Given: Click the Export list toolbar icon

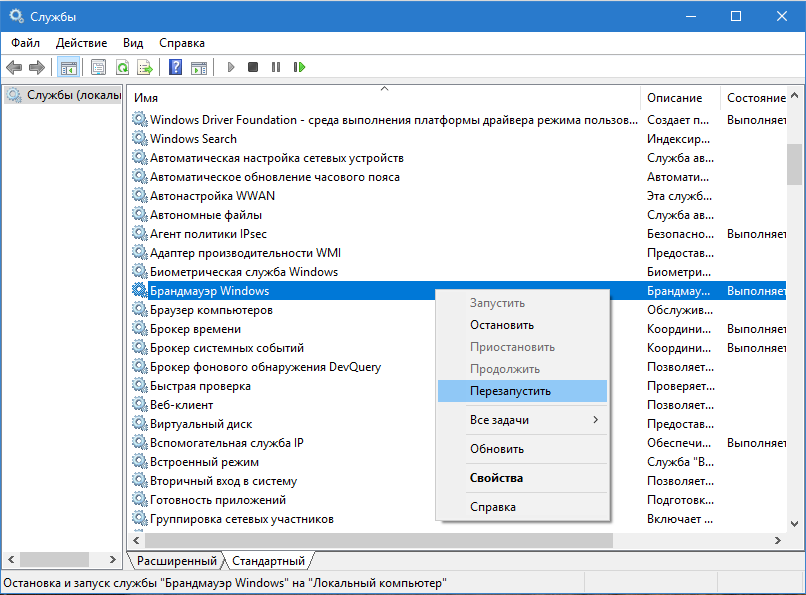Looking at the screenshot, I should pos(145,67).
